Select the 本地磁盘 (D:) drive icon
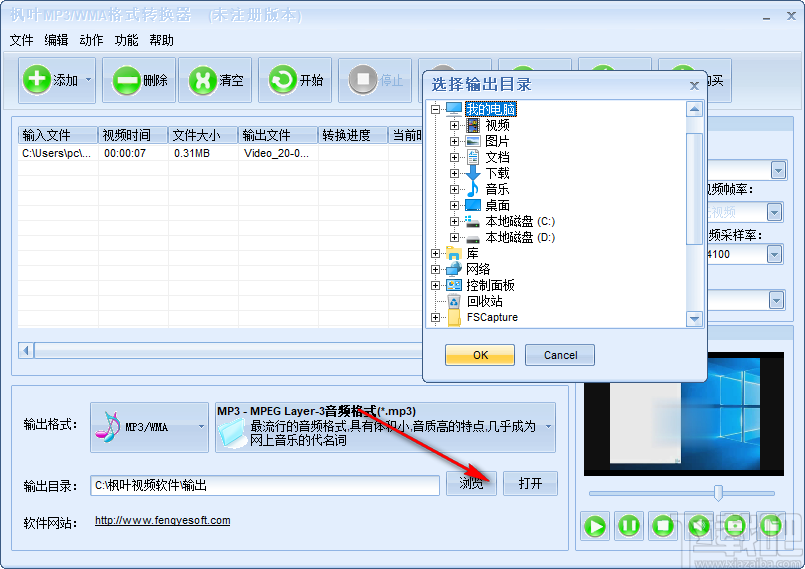This screenshot has width=805, height=569. [473, 238]
